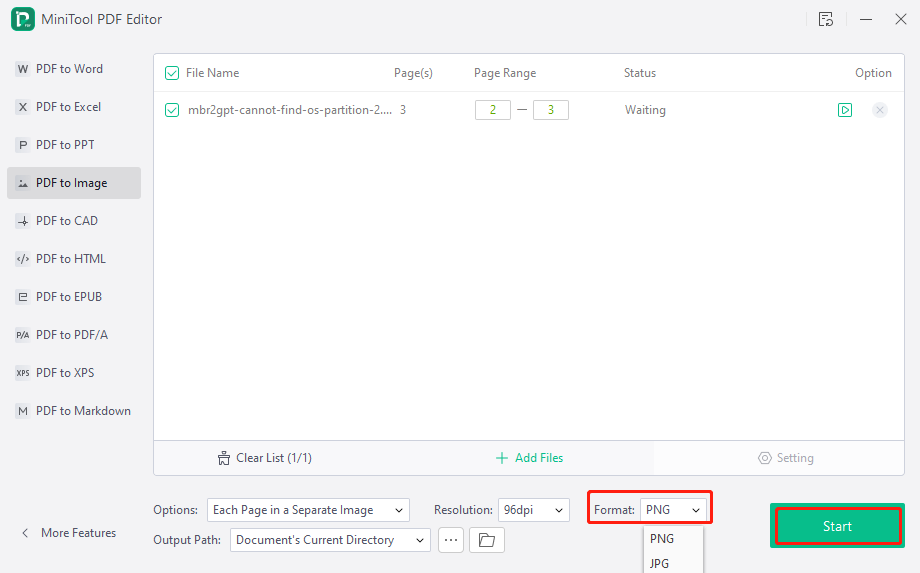Open the Output Path dropdown
This screenshot has width=920, height=573.
point(330,540)
